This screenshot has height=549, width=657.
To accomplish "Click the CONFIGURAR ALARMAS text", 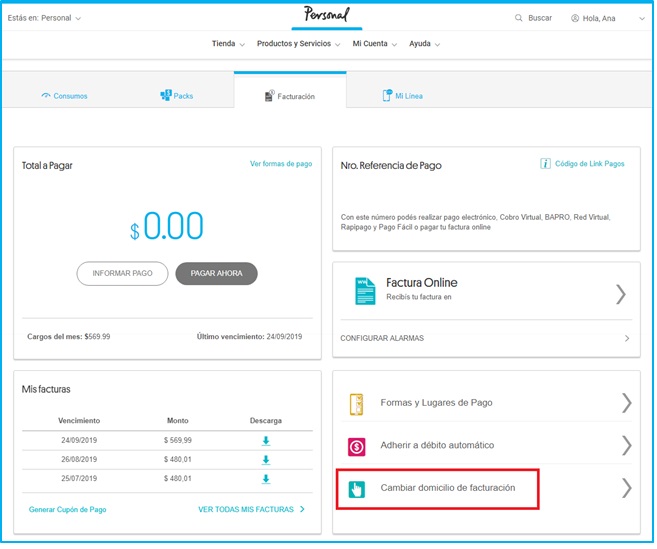I will click(384, 340).
